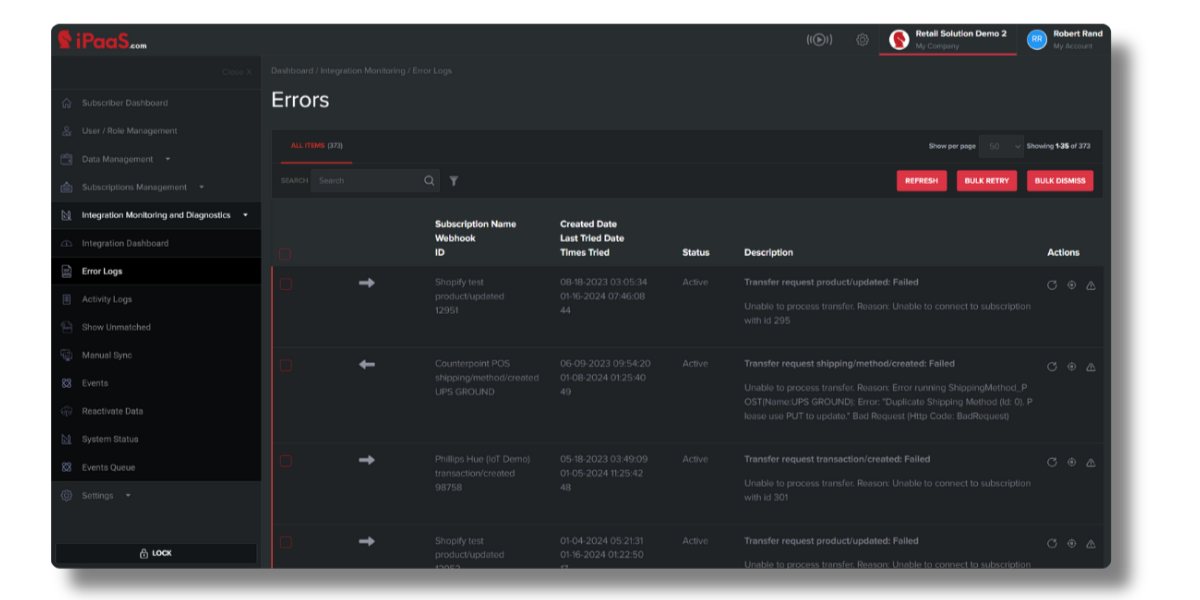The height and width of the screenshot is (600, 1200).
Task: Click the Retail Solution Demo 2 company logo
Action: point(899,40)
